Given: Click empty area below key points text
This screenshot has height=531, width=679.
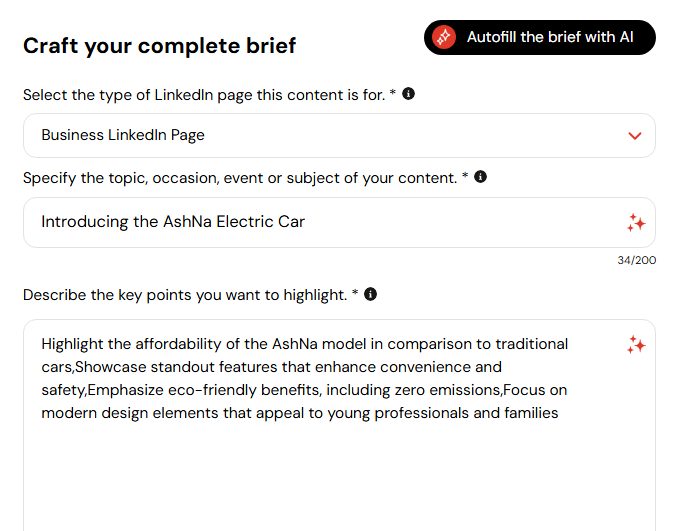Looking at the screenshot, I should 339,476.
